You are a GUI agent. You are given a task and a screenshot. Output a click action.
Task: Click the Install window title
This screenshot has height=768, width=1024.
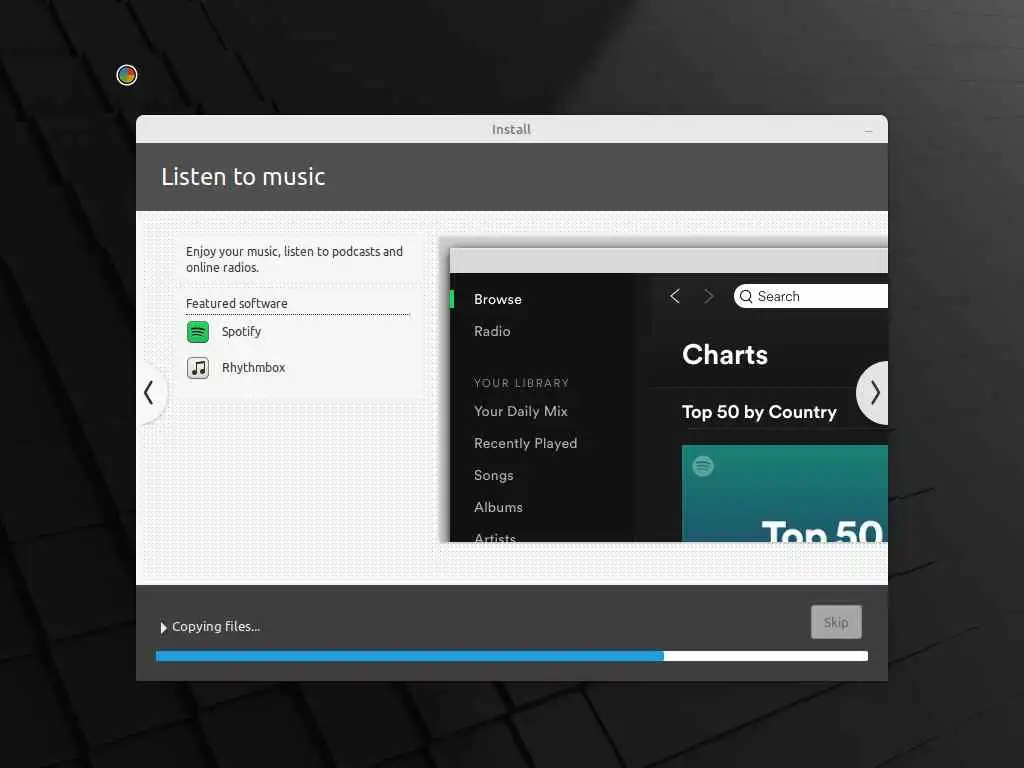tap(511, 129)
